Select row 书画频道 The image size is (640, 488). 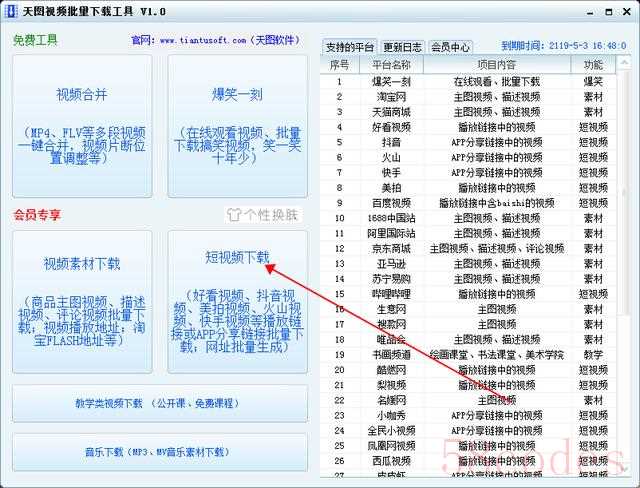[x=468, y=355]
